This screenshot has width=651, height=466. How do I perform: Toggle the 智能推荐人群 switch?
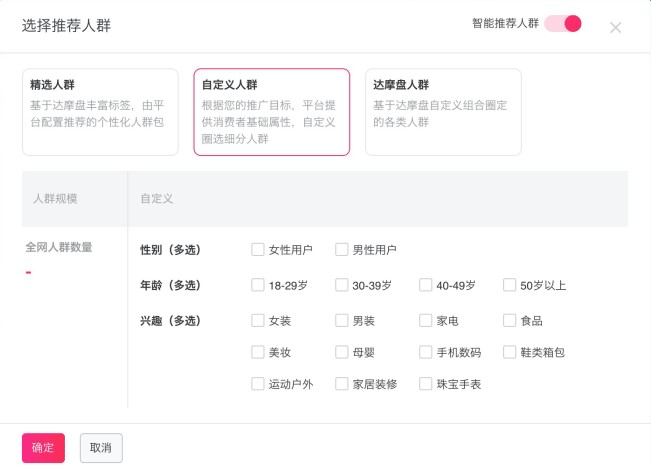pos(563,23)
